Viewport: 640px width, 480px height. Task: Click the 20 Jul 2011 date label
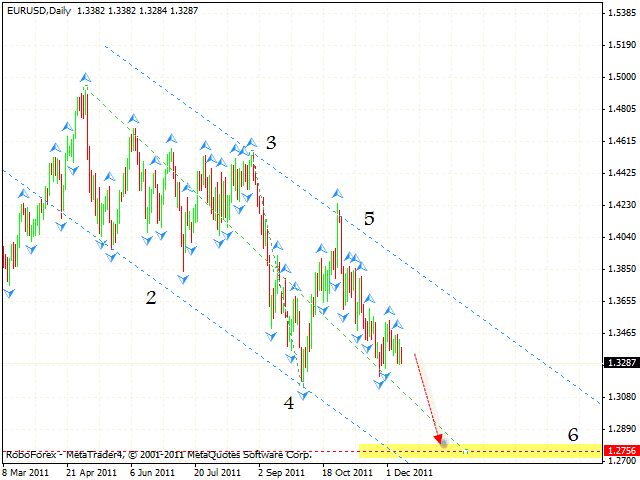tap(218, 473)
